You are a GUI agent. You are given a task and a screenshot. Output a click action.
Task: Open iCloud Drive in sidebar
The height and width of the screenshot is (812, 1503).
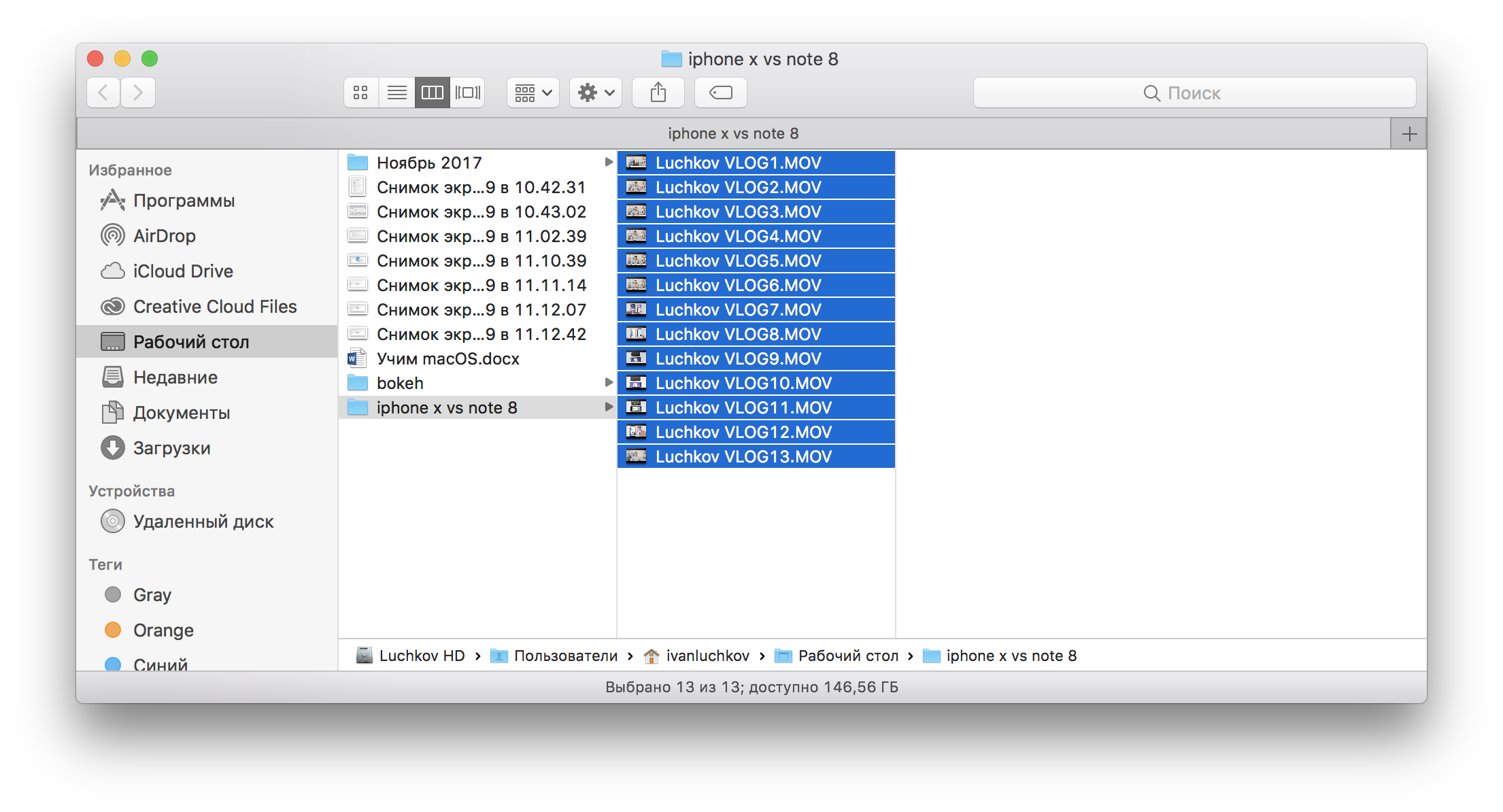pos(183,271)
